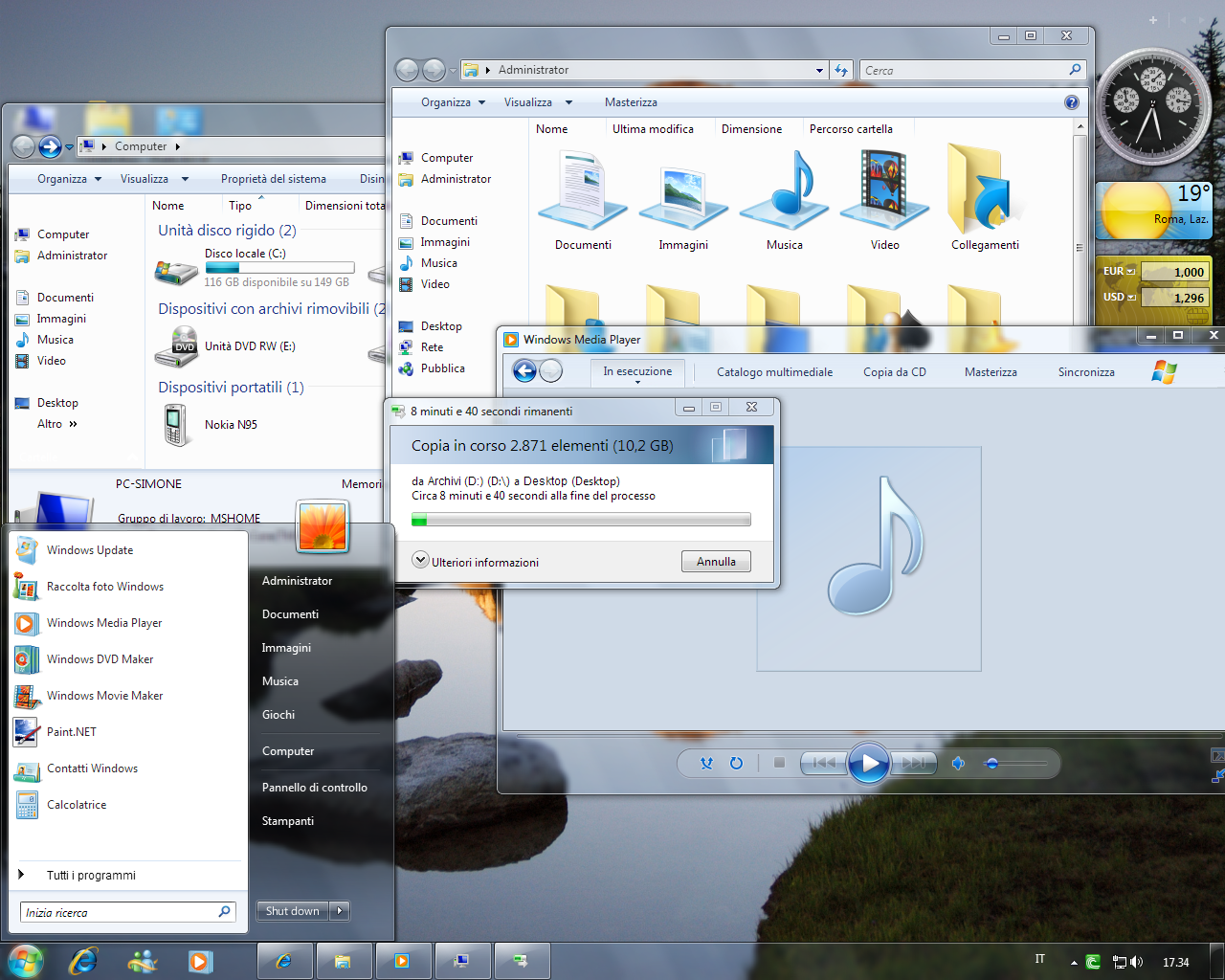Click Masterizza in Administrator window toolbar
This screenshot has width=1225, height=980.
tap(631, 102)
